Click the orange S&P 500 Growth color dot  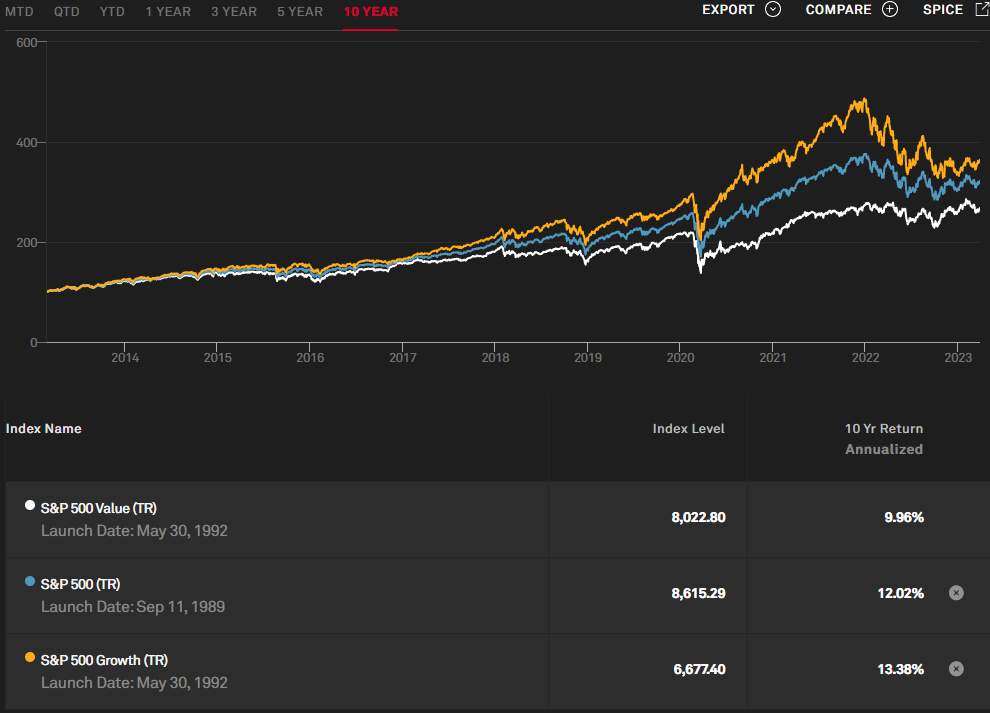coord(30,657)
